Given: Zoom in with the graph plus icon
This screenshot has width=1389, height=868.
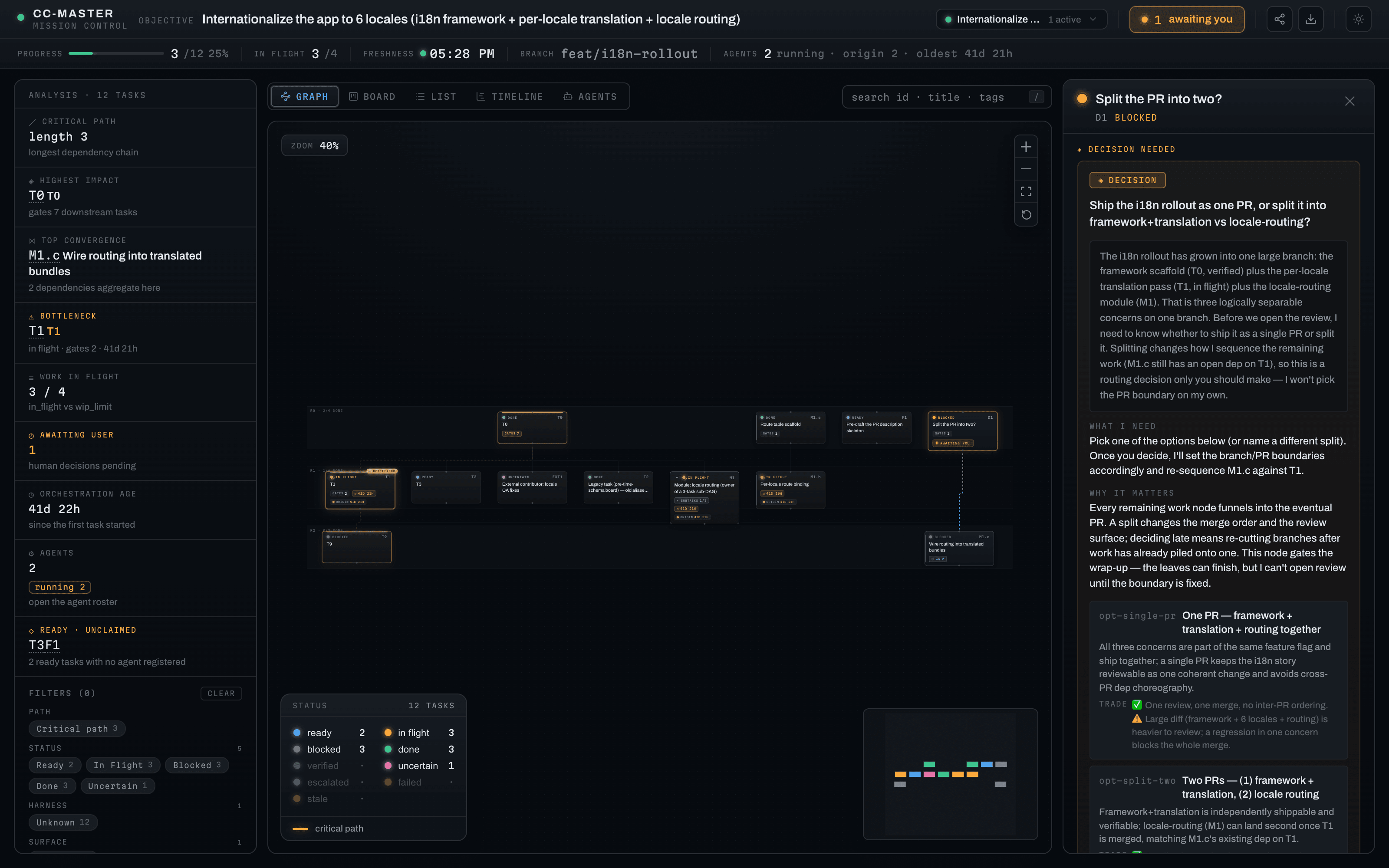Looking at the screenshot, I should pyautogui.click(x=1026, y=147).
